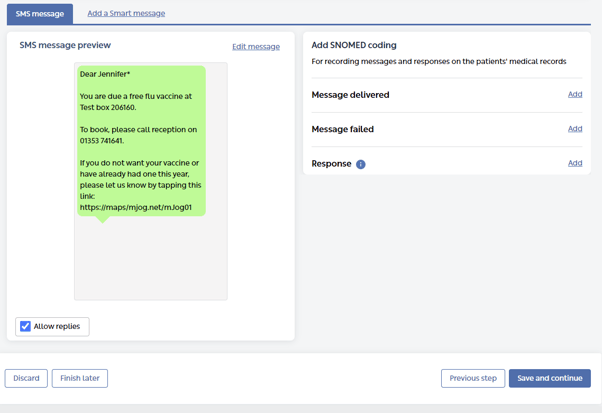Go back with Previous step

(473, 378)
